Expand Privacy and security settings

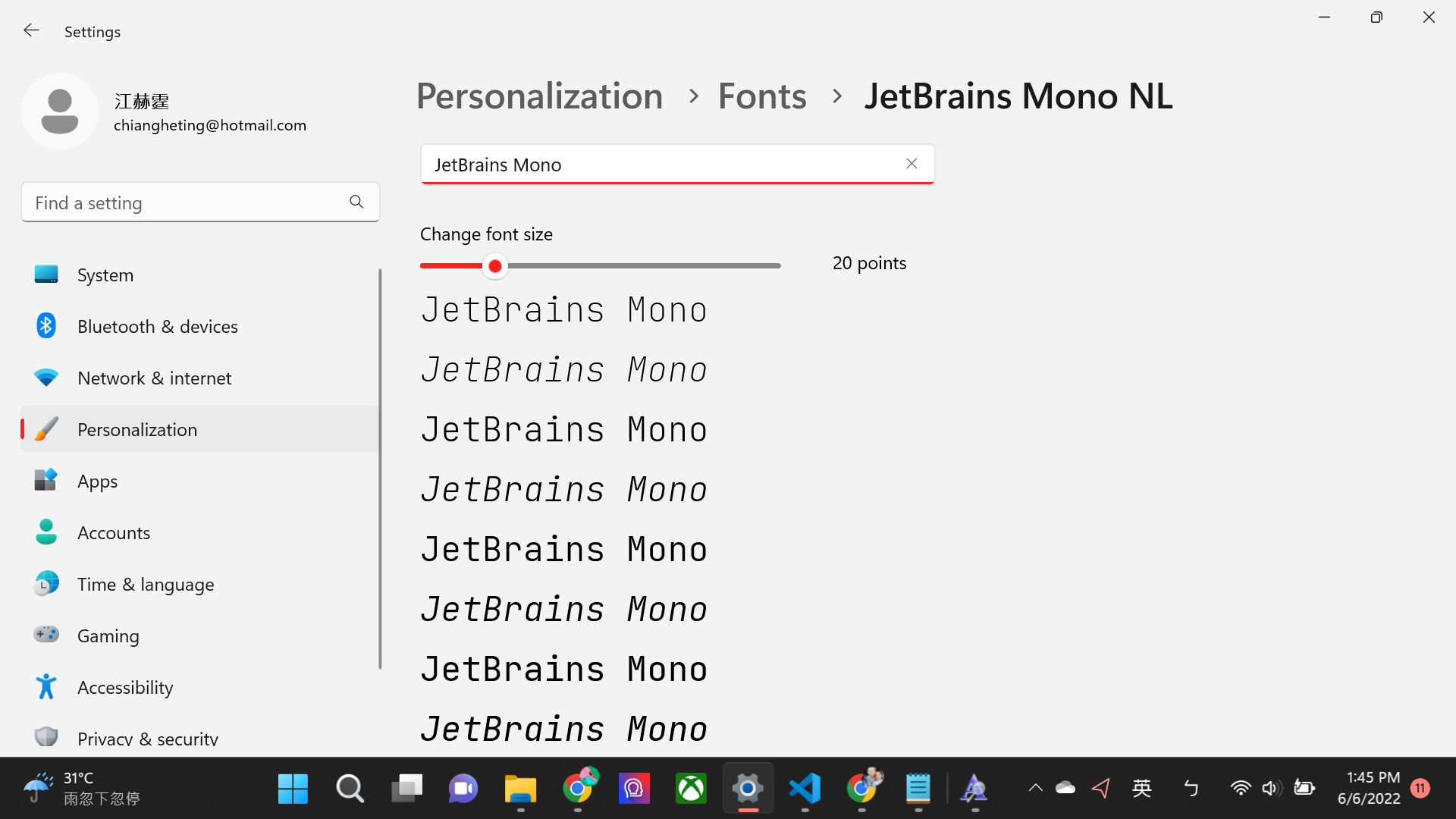pos(148,738)
